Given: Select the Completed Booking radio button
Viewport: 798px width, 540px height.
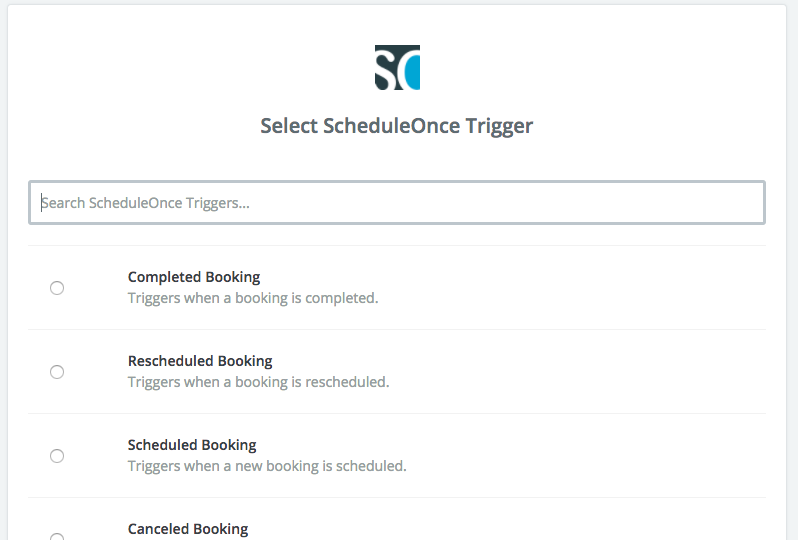Looking at the screenshot, I should click(57, 288).
